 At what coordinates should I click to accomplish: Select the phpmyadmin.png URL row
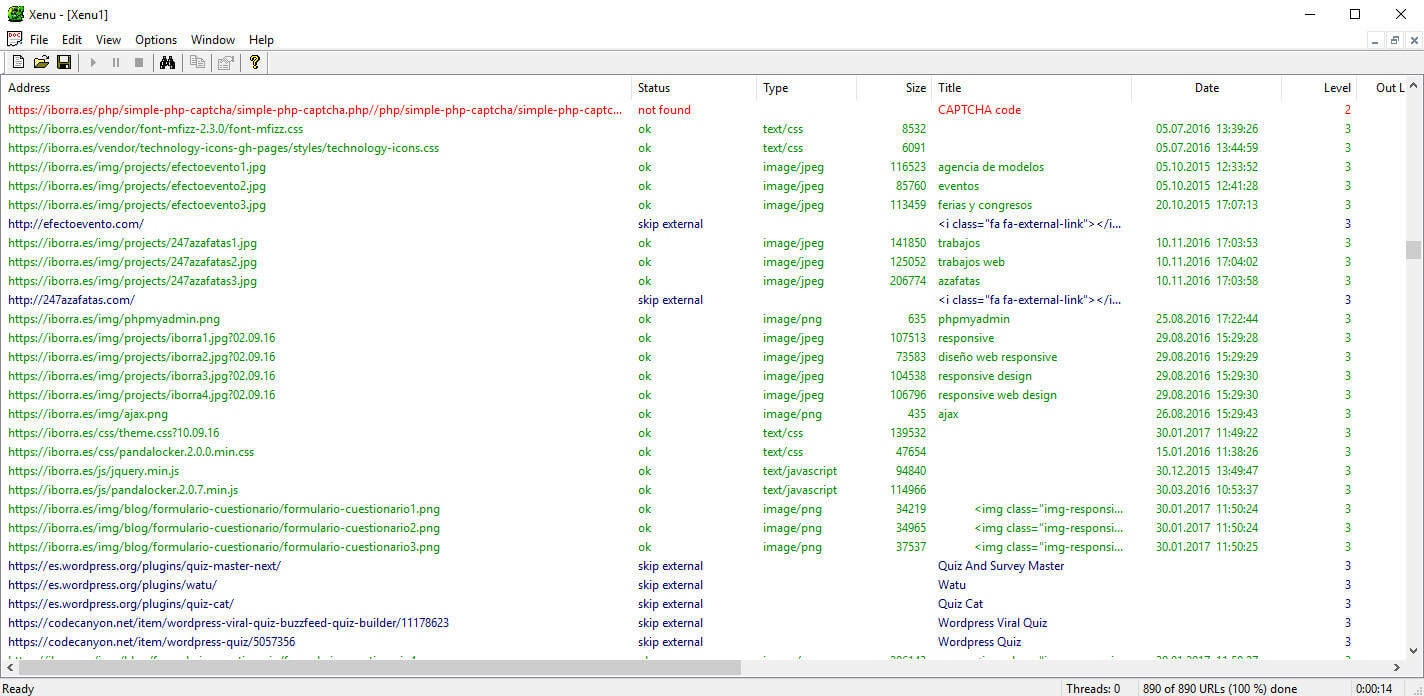tap(114, 319)
